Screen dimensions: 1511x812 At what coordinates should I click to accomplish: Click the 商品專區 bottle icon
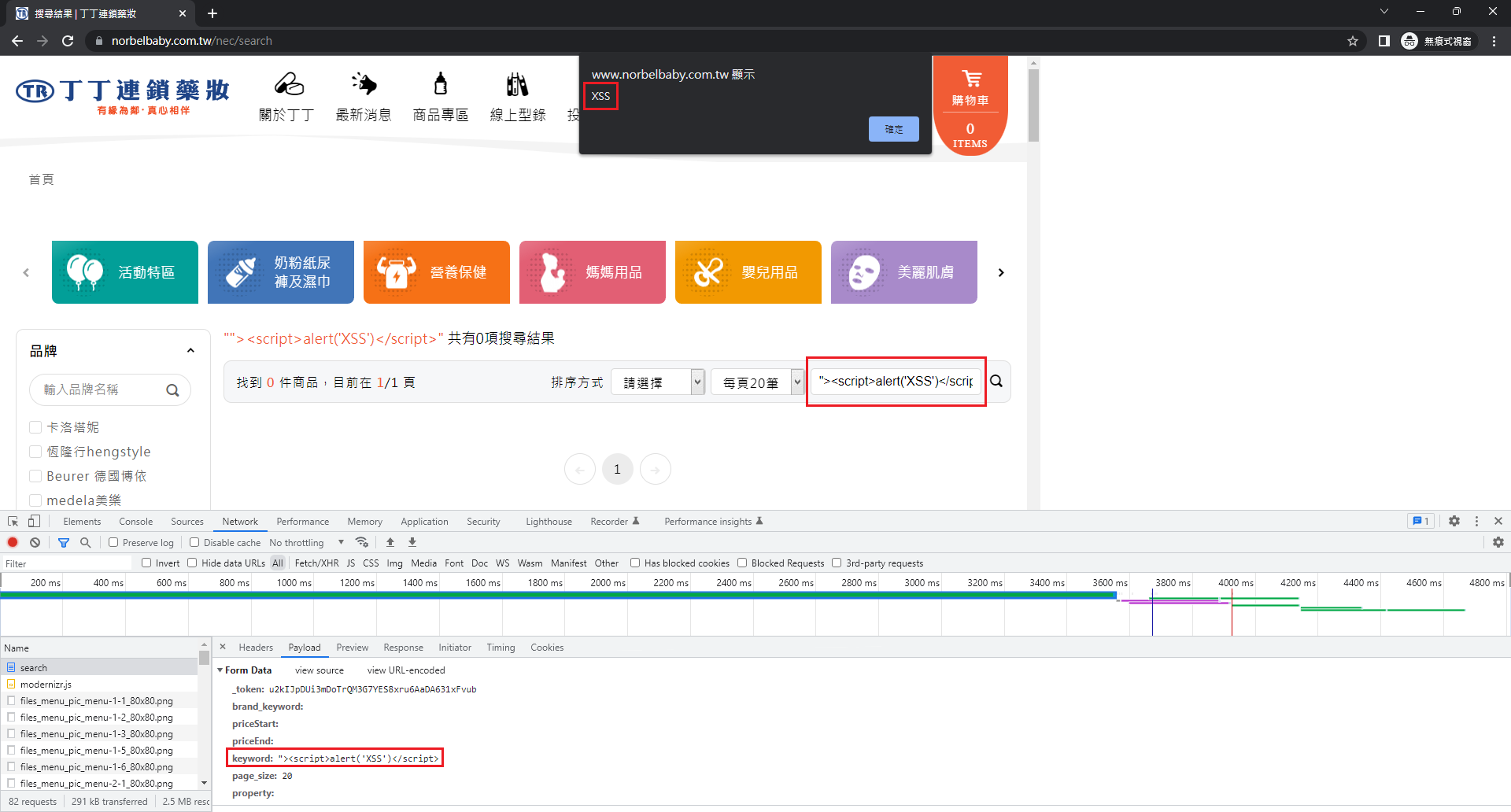[x=441, y=83]
